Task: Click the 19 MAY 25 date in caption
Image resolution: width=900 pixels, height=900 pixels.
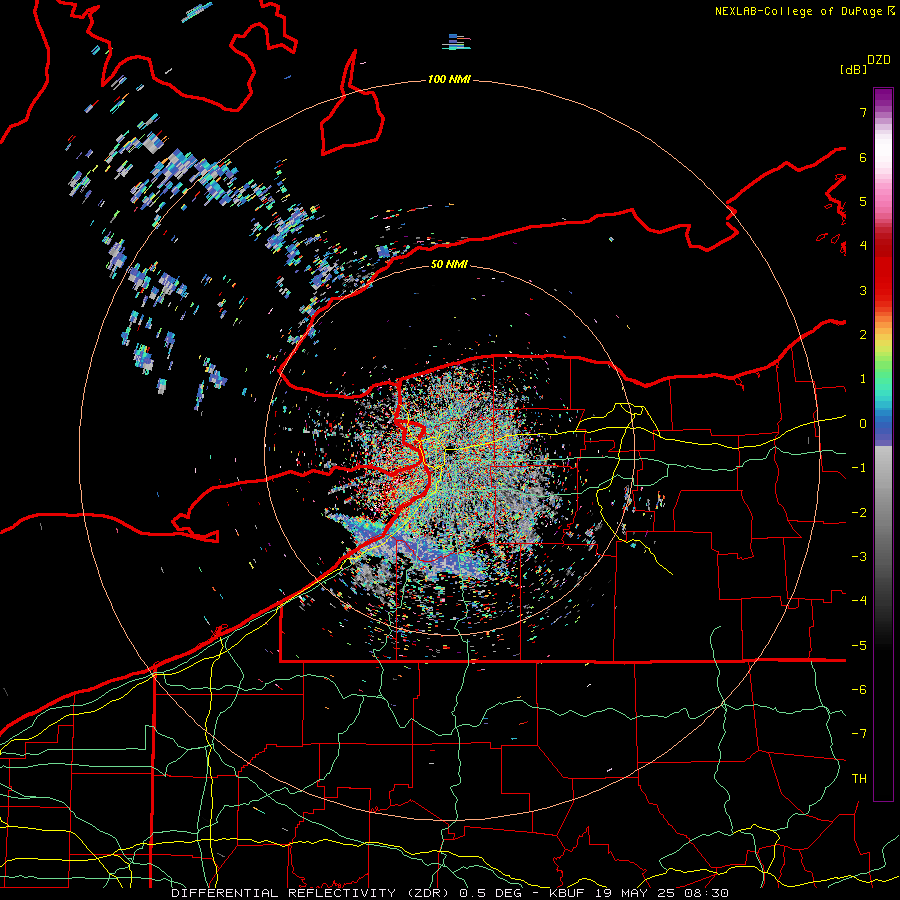Action: tap(636, 893)
